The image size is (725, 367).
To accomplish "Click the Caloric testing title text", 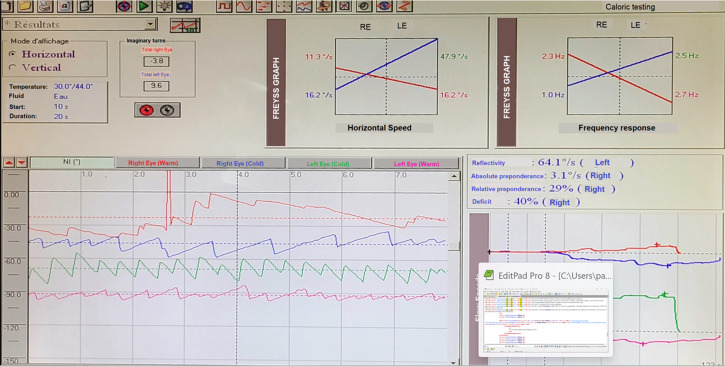I will pos(630,7).
